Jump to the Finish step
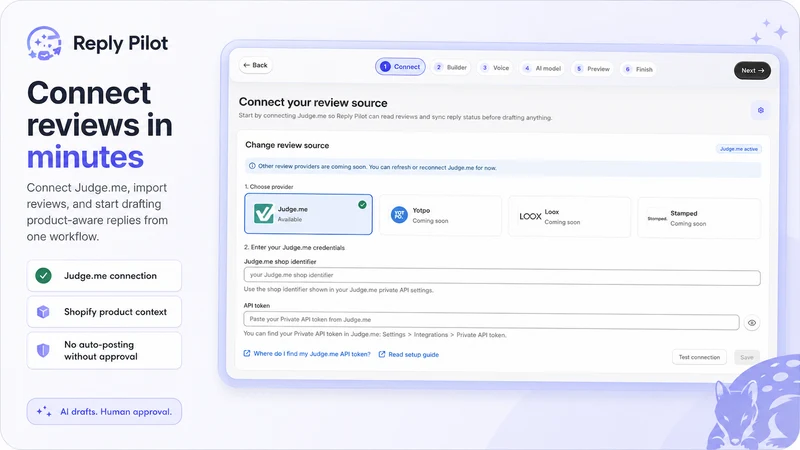This screenshot has width=800, height=450. coord(638,69)
